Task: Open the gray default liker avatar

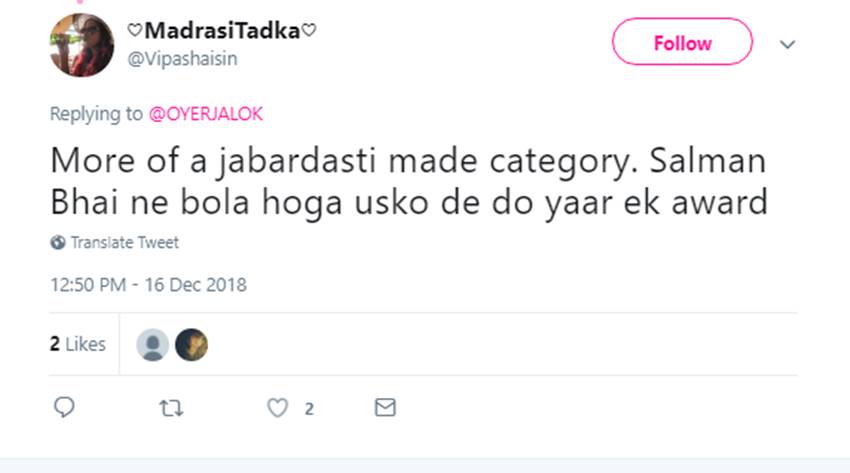Action: [152, 345]
